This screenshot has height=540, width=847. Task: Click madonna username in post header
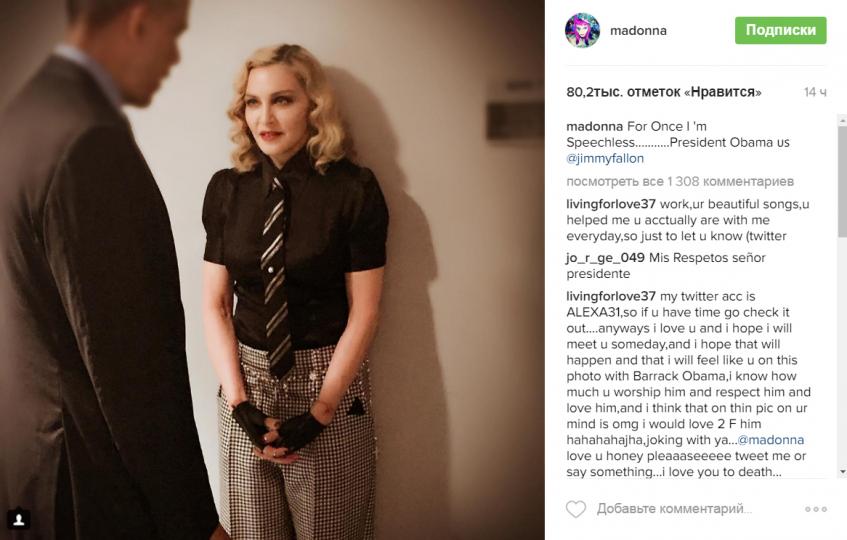coord(638,31)
